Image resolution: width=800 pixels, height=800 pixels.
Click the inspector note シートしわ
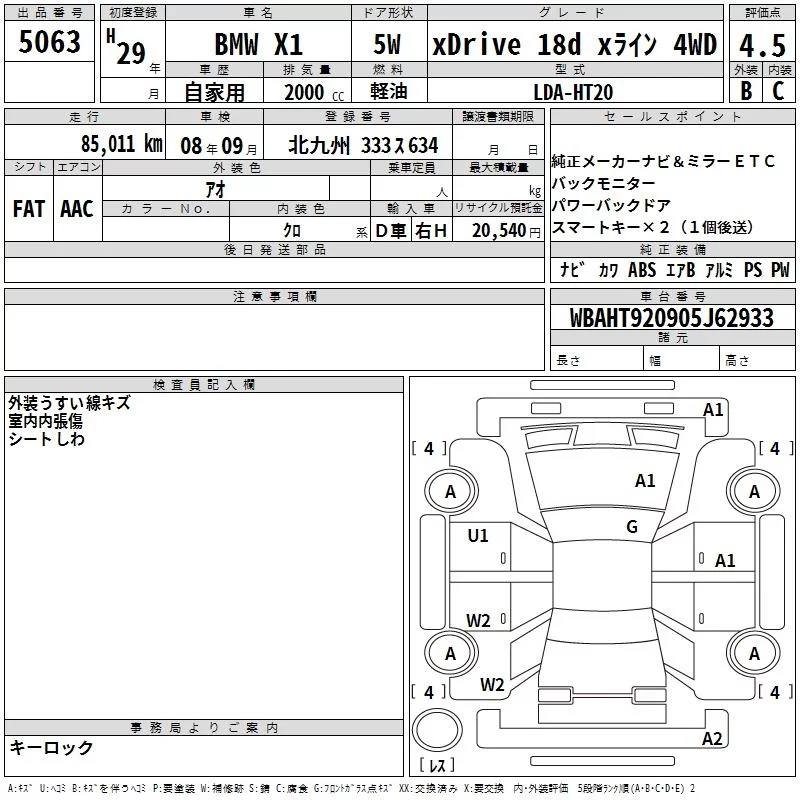(x=46, y=439)
